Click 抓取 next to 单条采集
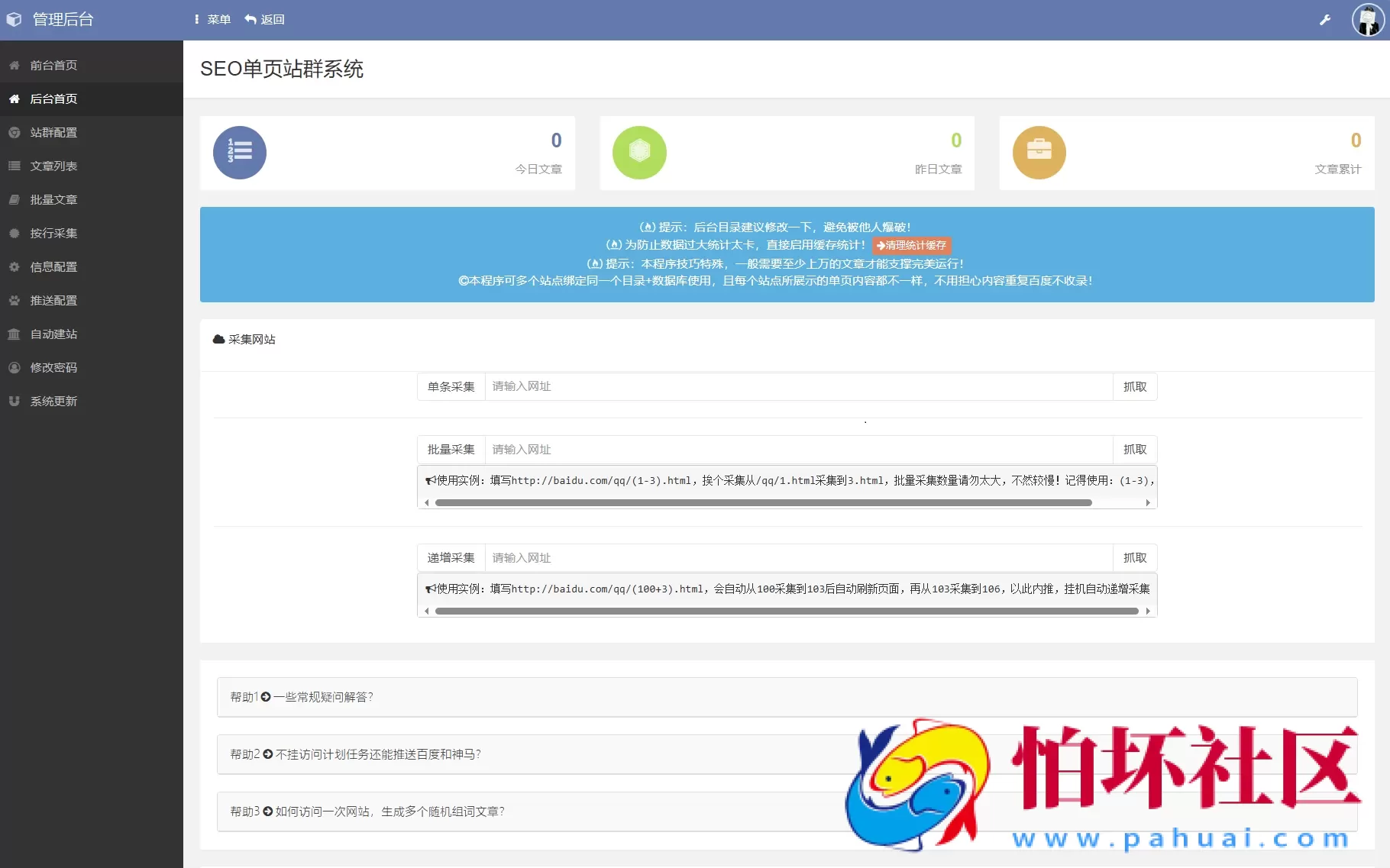The width and height of the screenshot is (1390, 868). tap(1135, 387)
